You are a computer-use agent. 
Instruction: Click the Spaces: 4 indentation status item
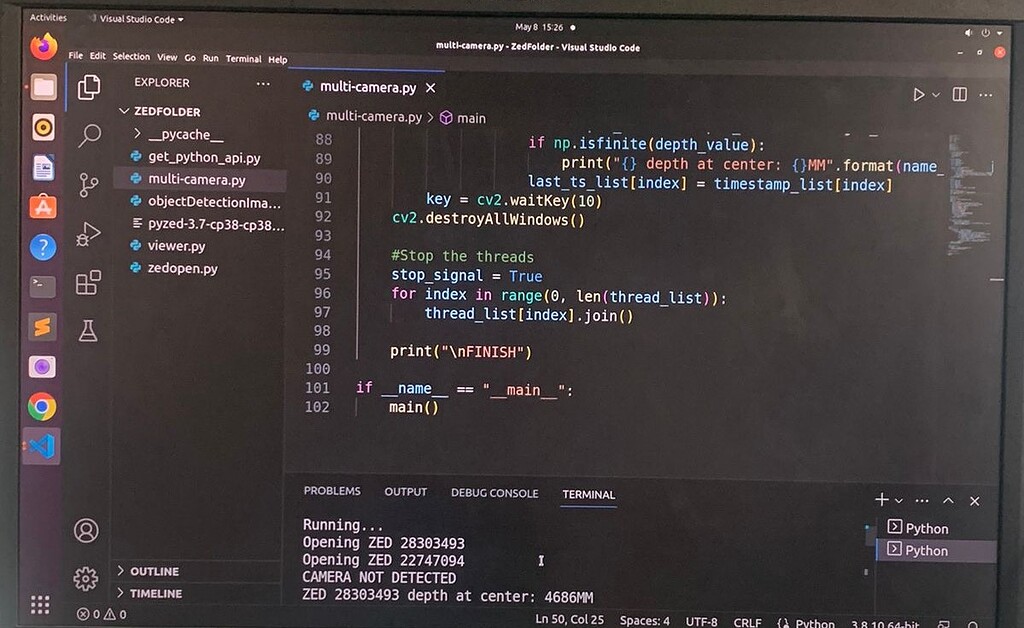coord(644,621)
